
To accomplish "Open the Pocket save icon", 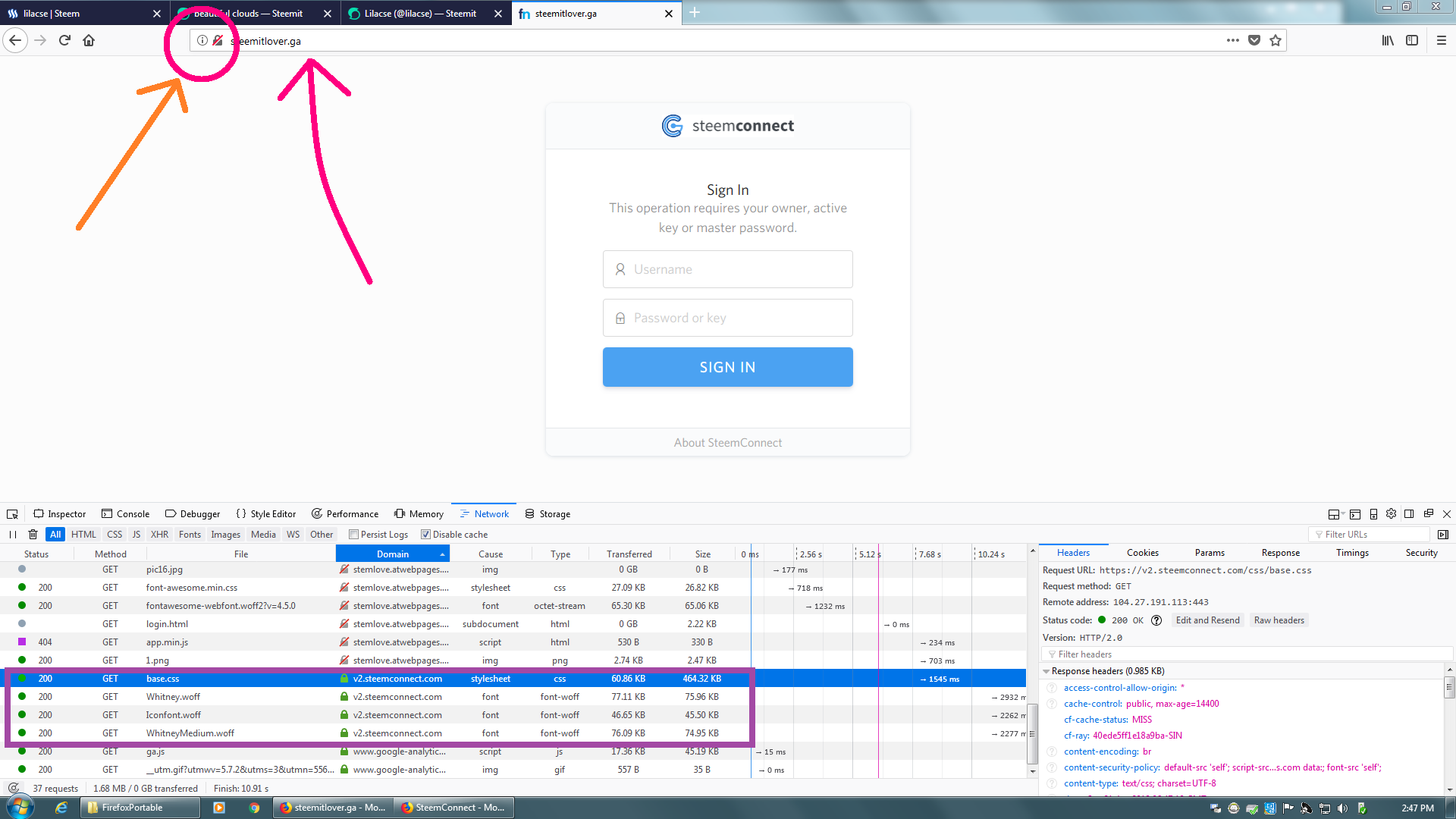I will coord(1254,40).
